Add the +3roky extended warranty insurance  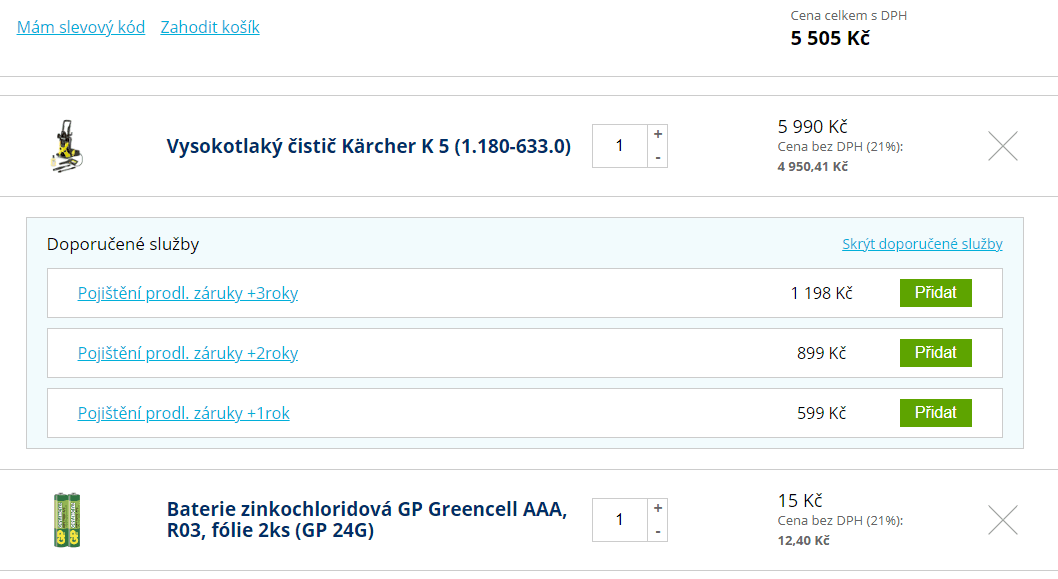935,292
